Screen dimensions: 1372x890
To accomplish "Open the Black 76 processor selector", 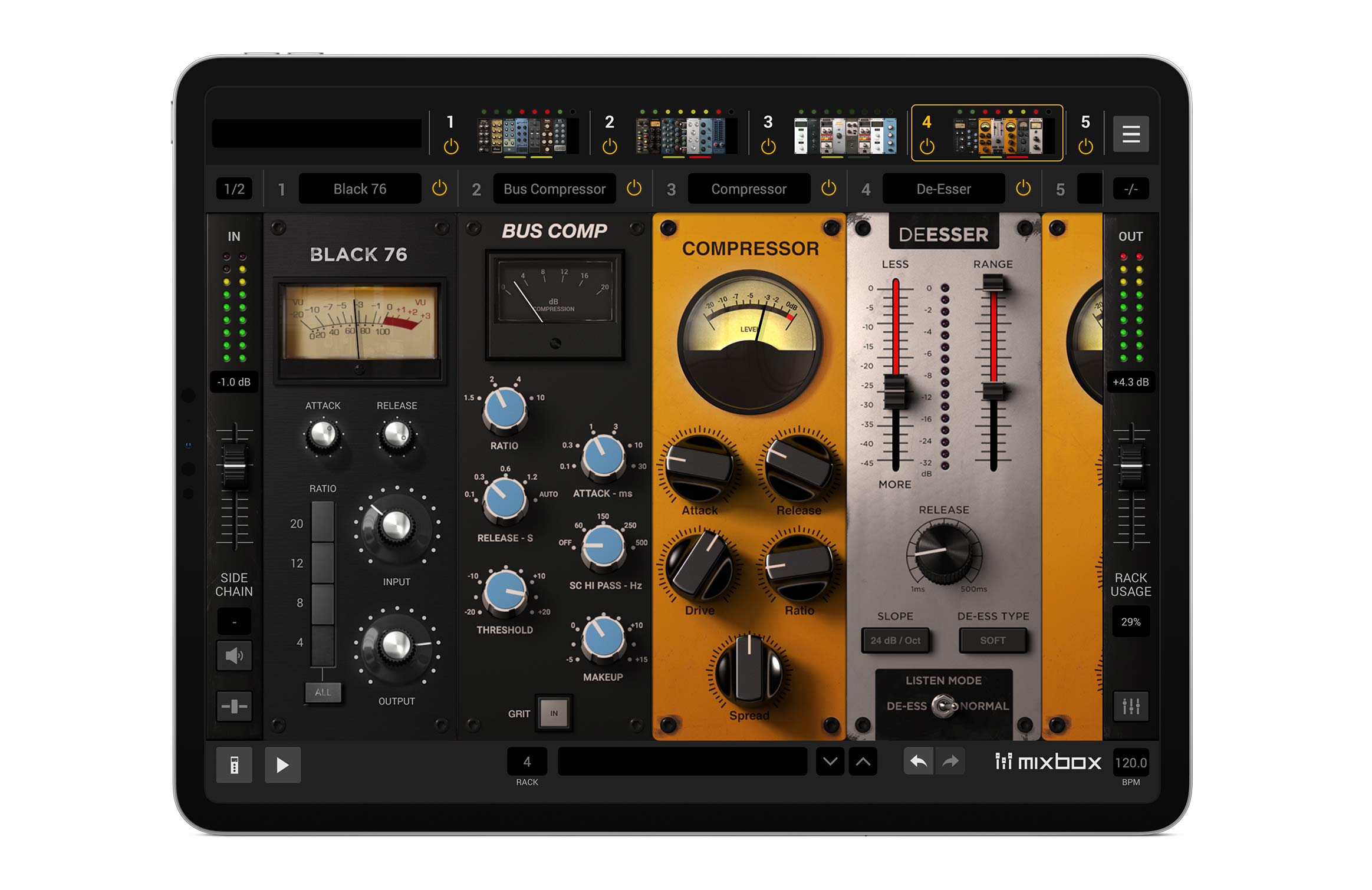I will (360, 189).
